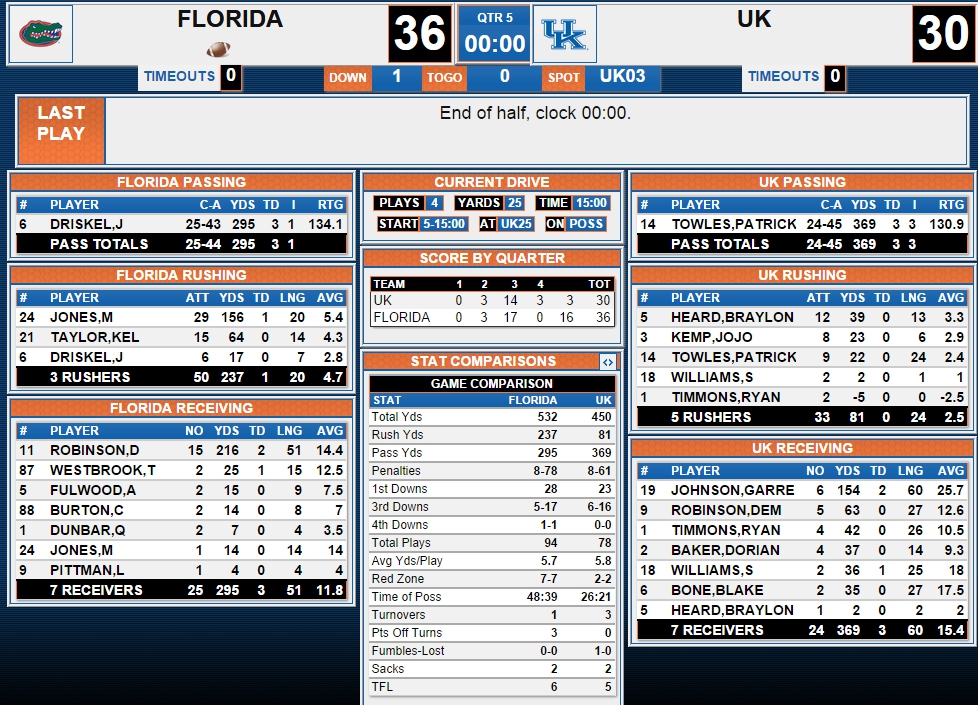Toggle the Stat Comparisons switch arrows
The height and width of the screenshot is (705, 978).
(607, 361)
